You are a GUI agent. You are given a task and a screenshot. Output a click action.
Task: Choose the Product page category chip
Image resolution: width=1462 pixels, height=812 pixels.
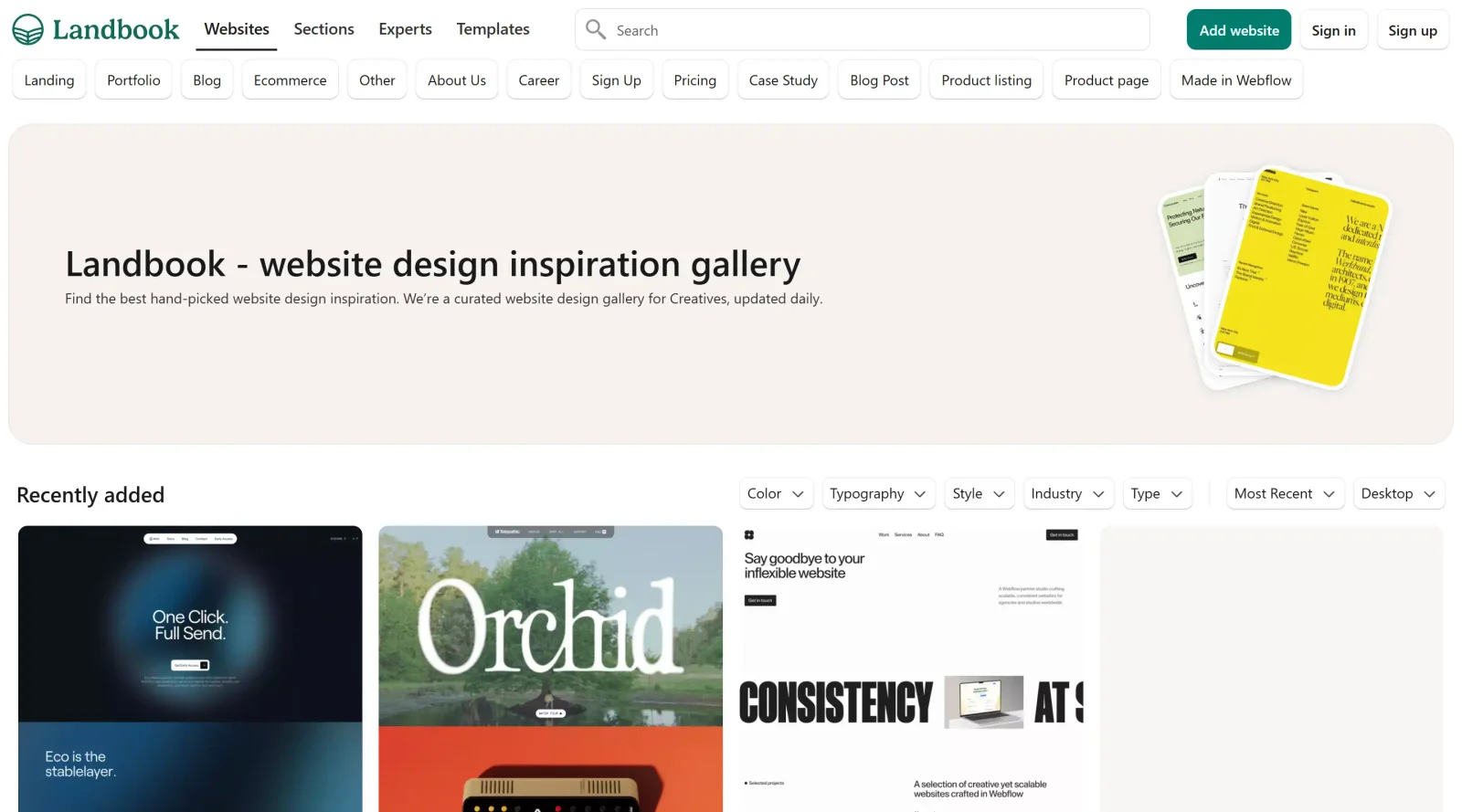pyautogui.click(x=1107, y=80)
